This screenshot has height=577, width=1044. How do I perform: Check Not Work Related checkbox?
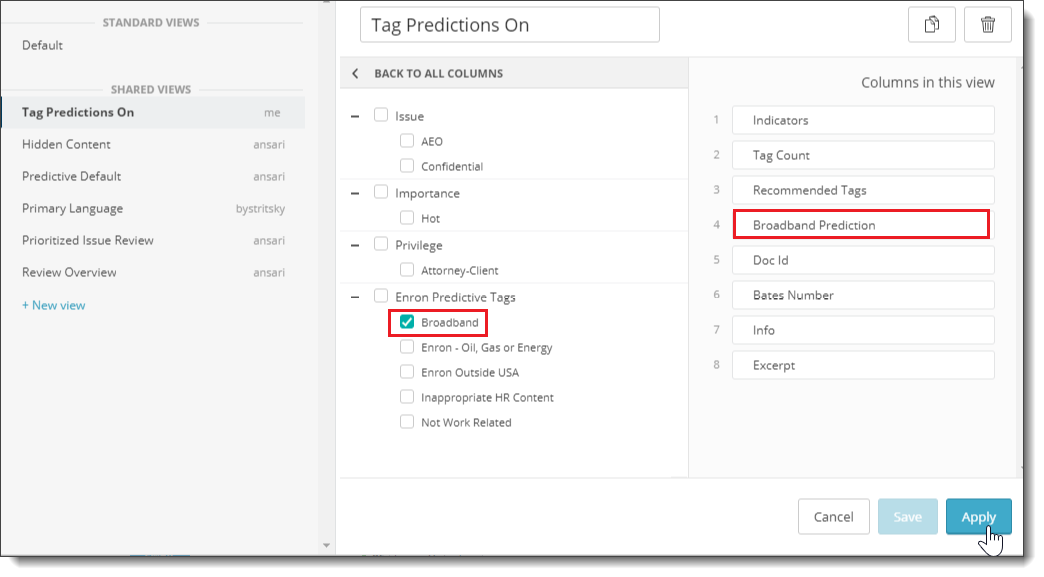coord(407,422)
